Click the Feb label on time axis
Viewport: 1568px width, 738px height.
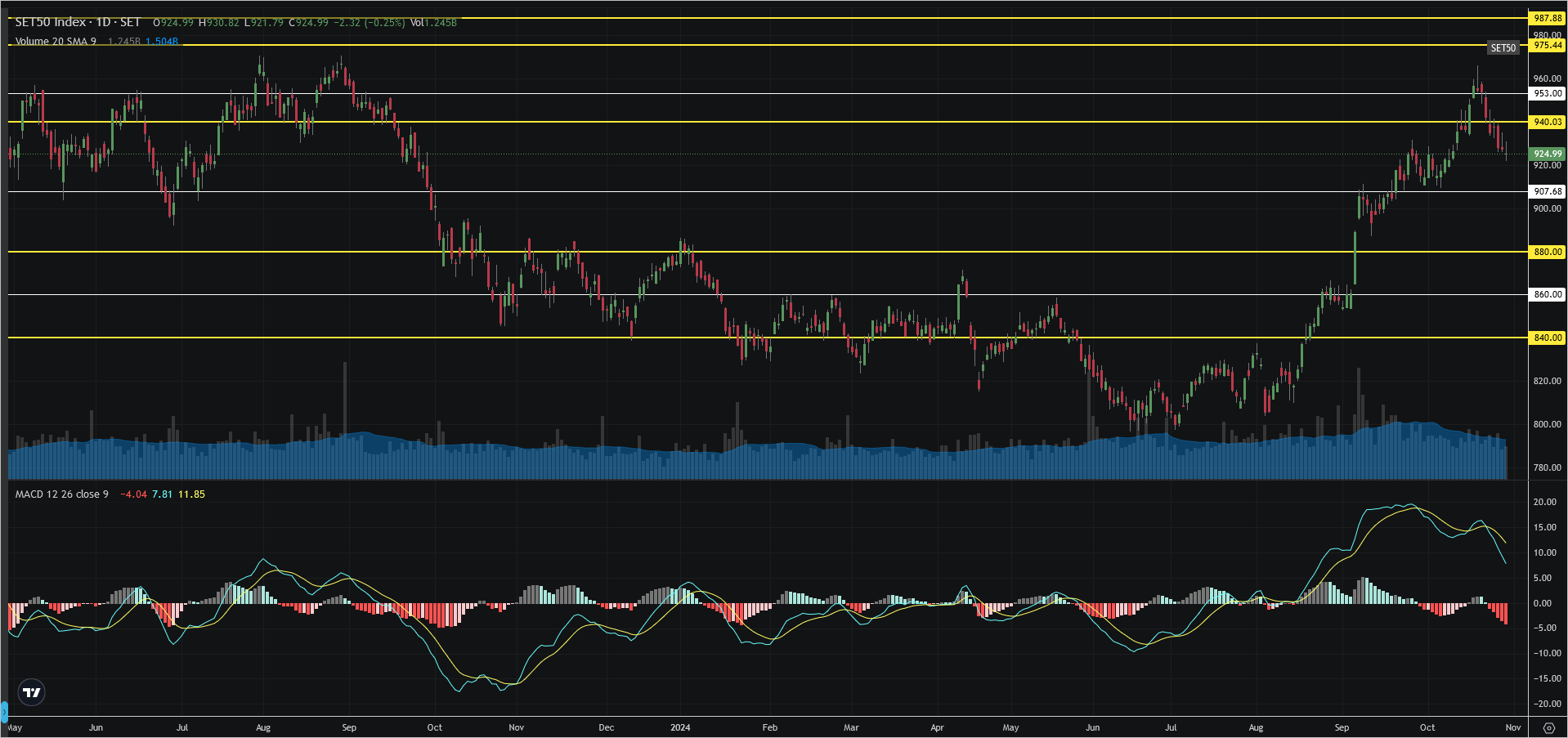coord(769,727)
